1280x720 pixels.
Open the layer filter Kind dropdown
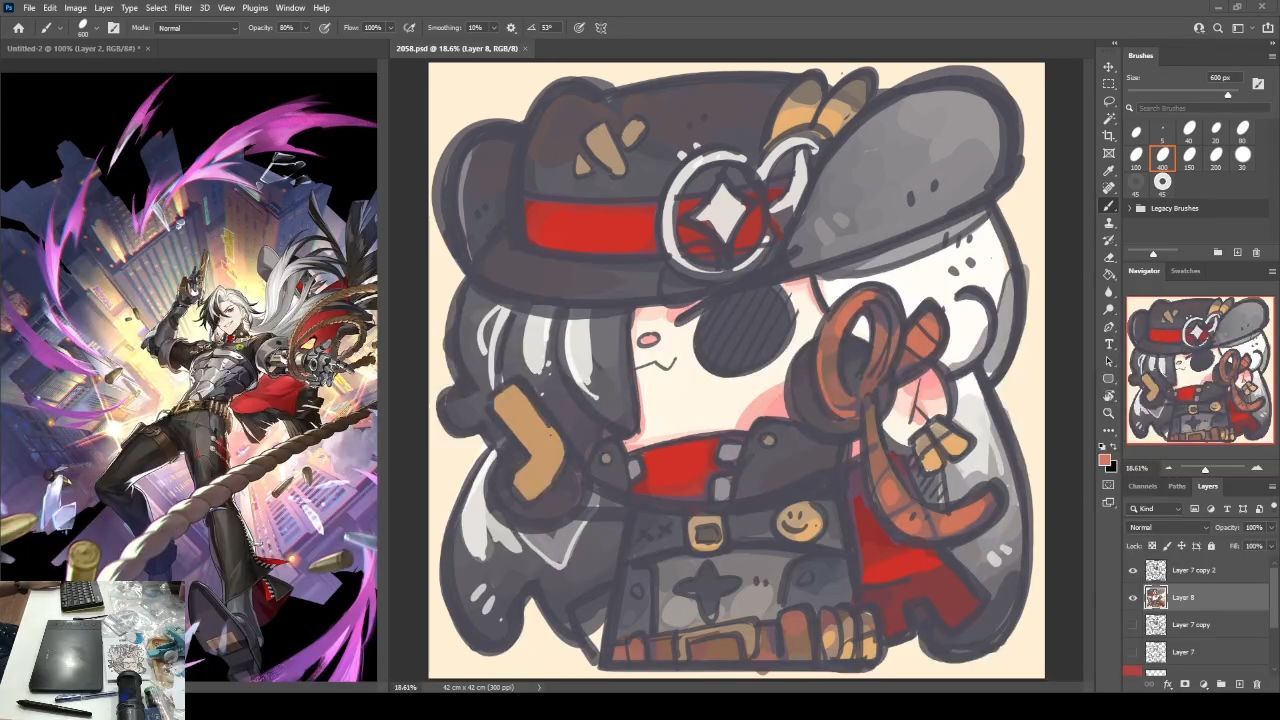[1156, 509]
